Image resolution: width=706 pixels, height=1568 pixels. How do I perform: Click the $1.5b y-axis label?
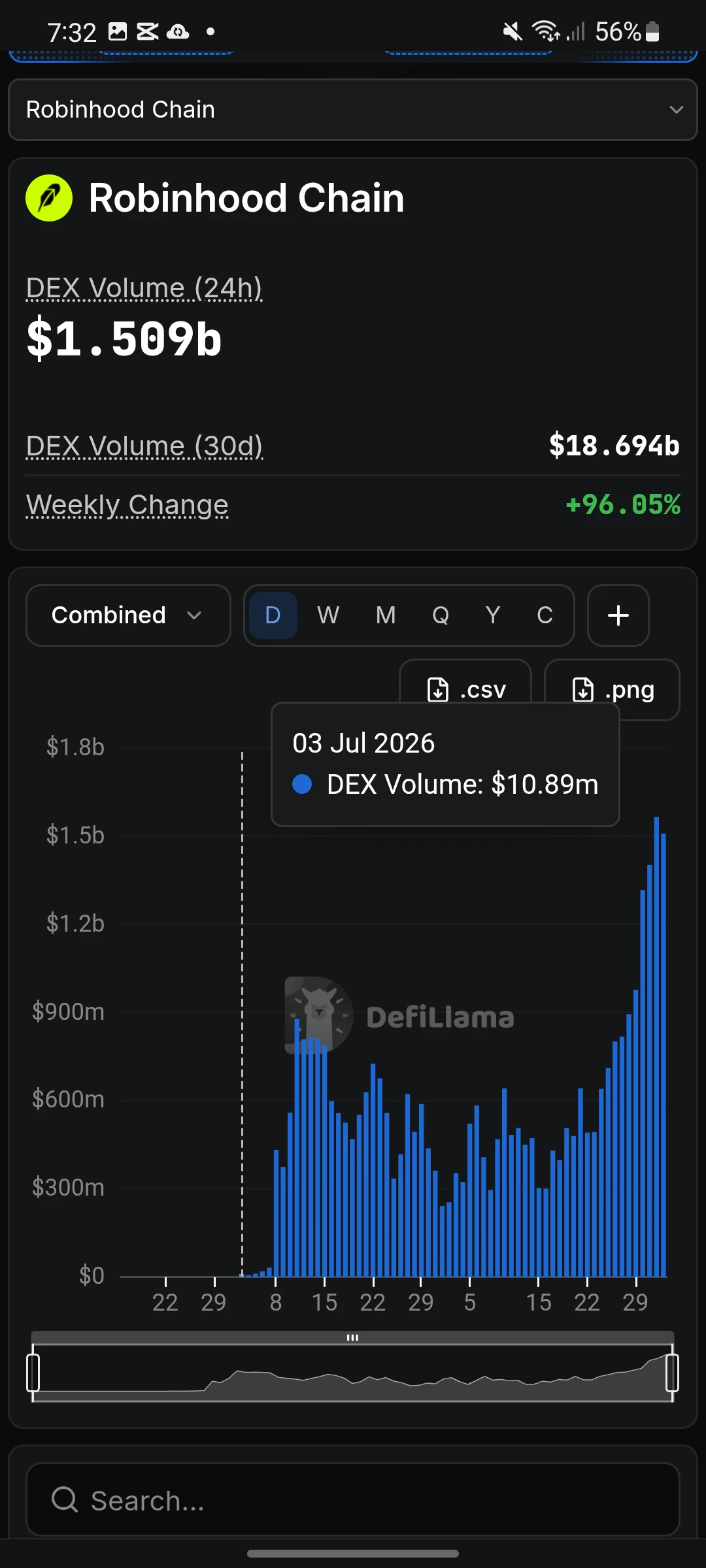click(x=75, y=835)
